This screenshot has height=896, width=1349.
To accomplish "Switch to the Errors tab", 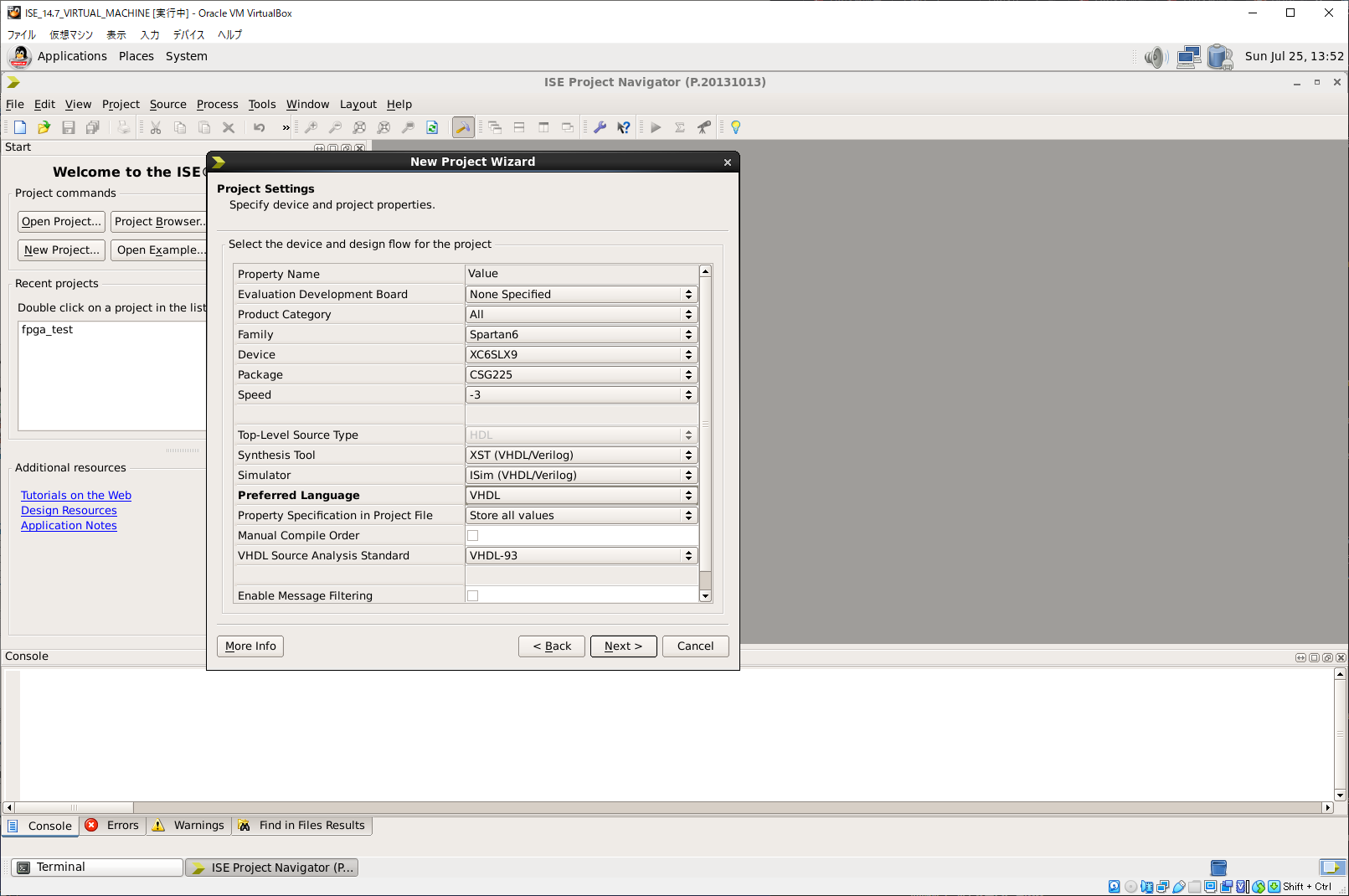I will pos(113,826).
